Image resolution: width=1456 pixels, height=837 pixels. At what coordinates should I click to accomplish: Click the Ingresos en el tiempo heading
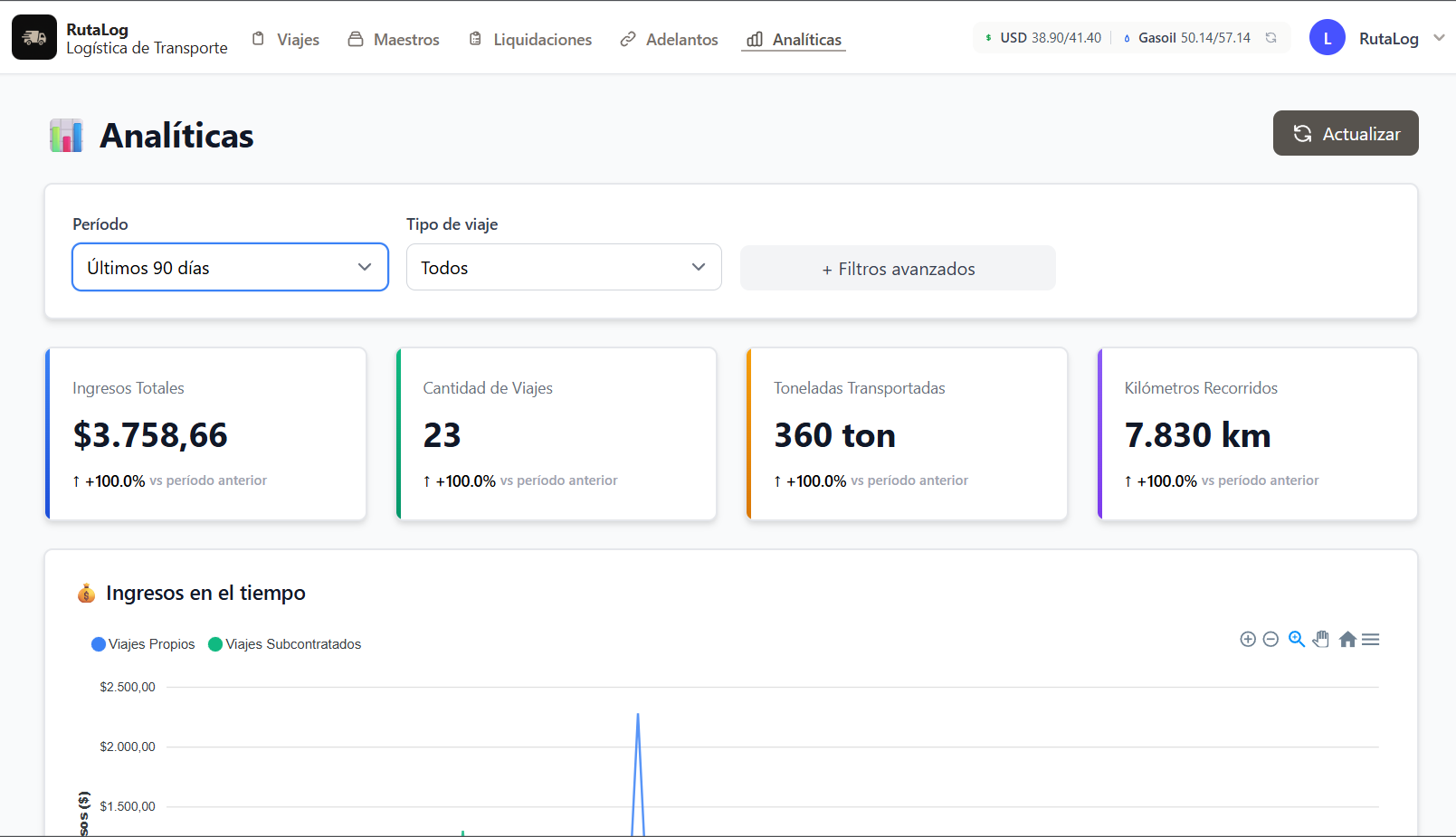pos(205,593)
